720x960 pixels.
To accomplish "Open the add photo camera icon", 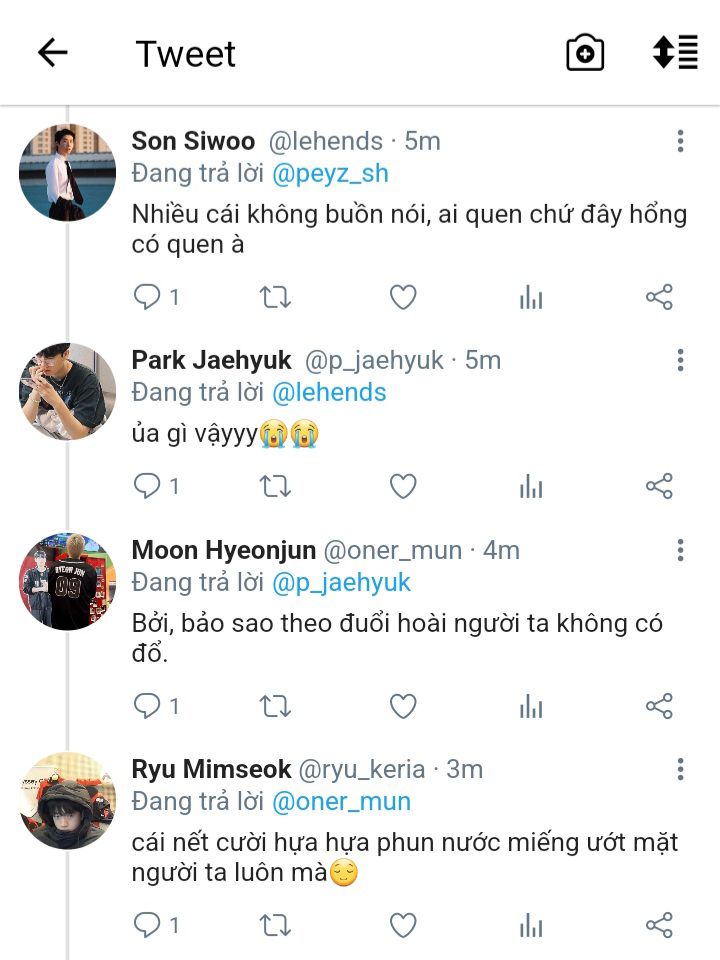I will (585, 53).
